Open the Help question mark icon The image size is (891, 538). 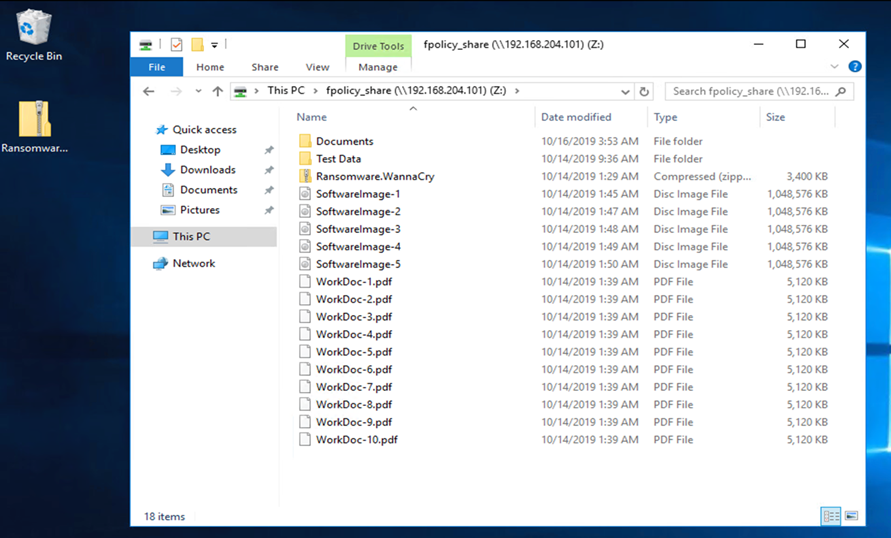(x=855, y=67)
